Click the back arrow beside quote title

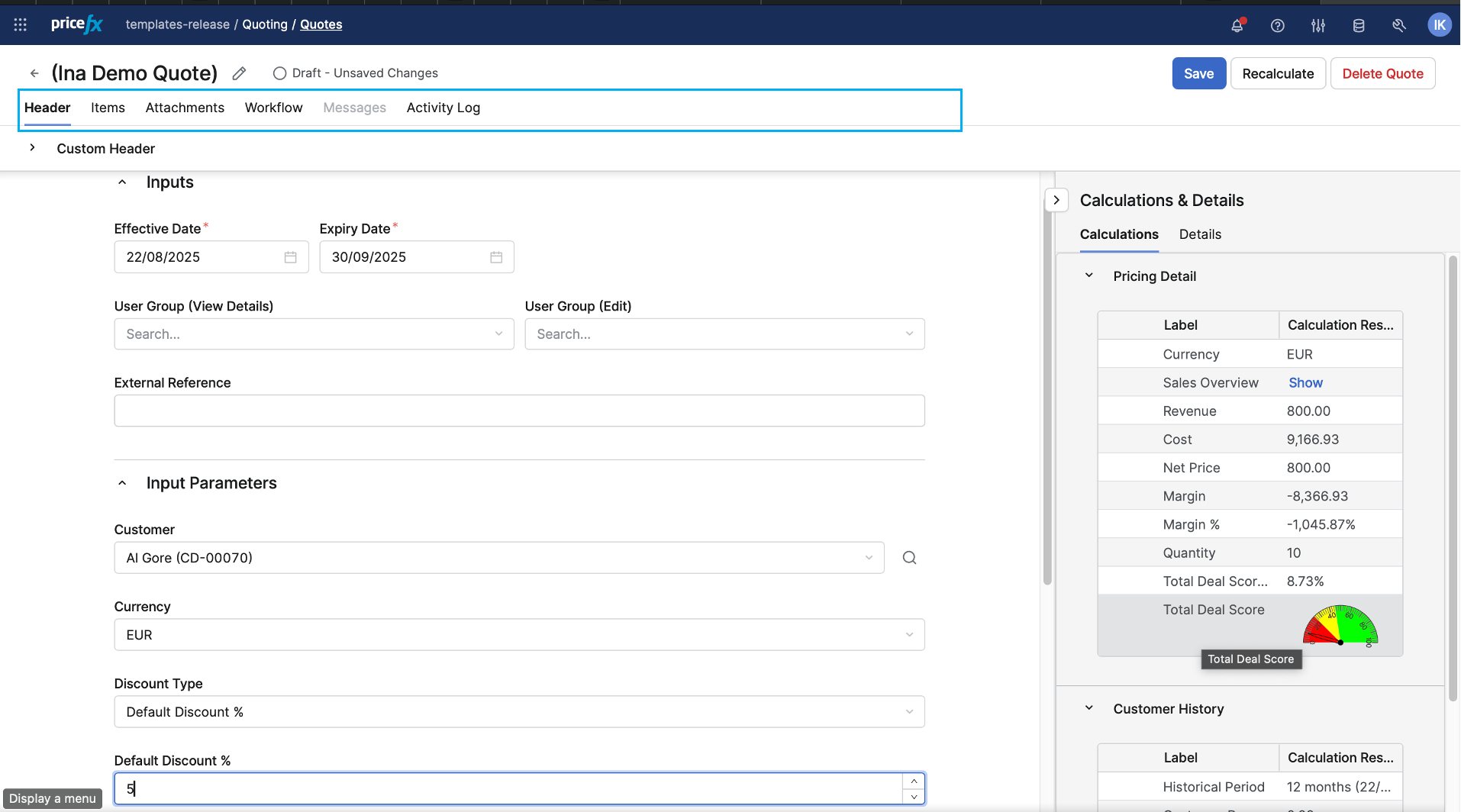tap(34, 73)
